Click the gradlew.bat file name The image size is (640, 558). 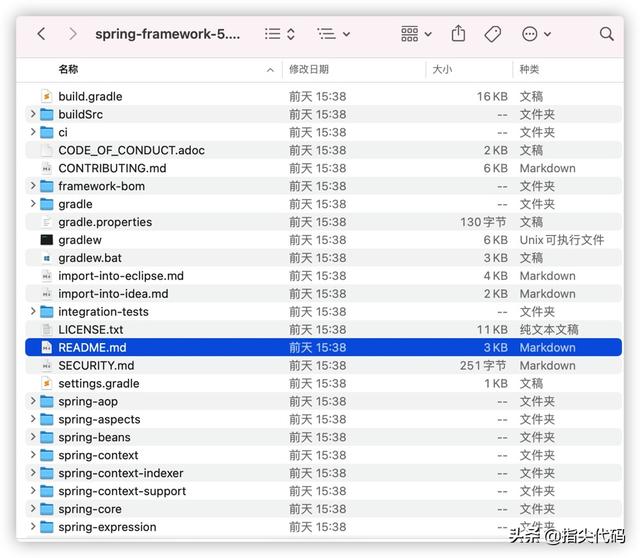click(x=90, y=258)
